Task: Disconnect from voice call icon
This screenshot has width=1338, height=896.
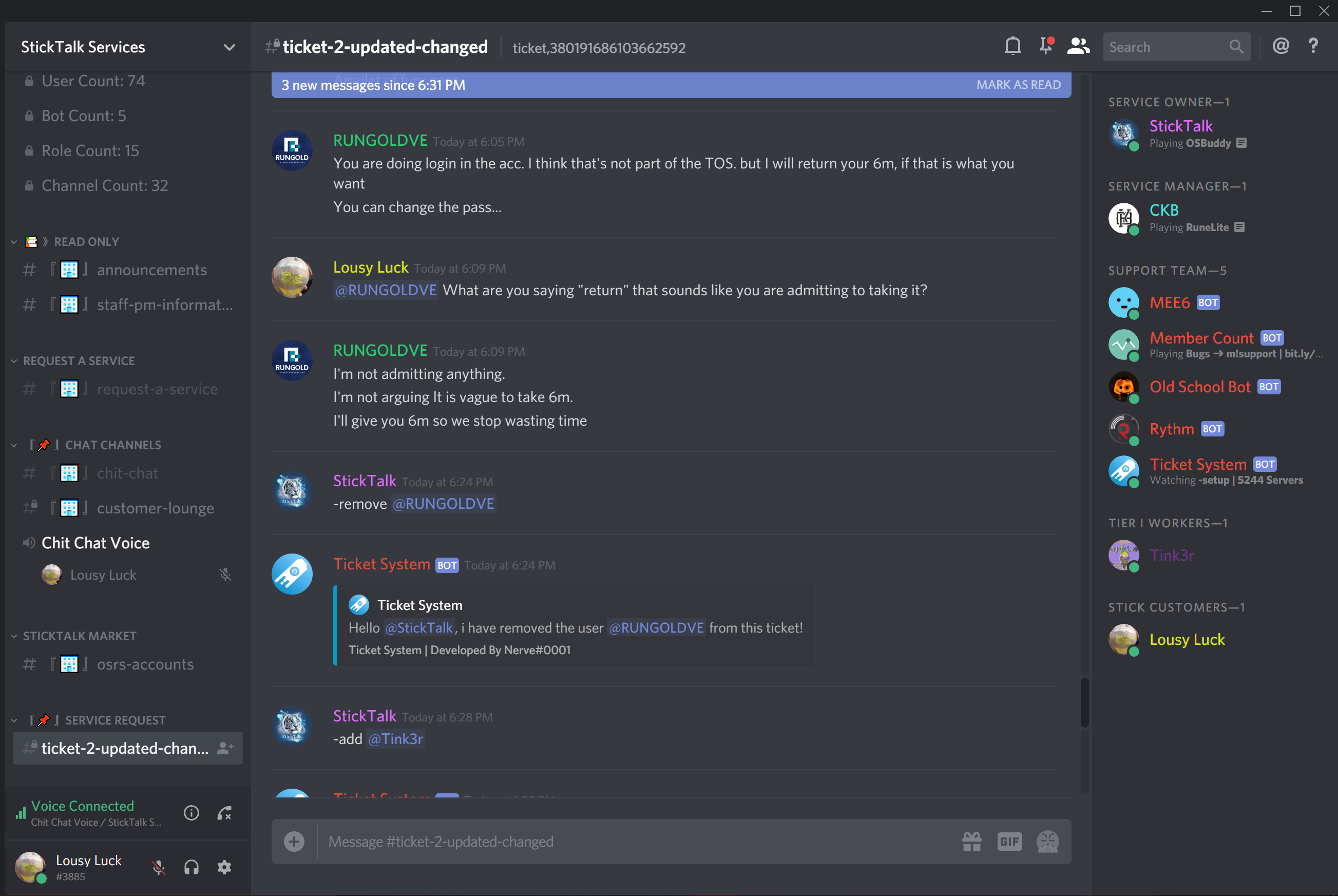Action: (224, 813)
